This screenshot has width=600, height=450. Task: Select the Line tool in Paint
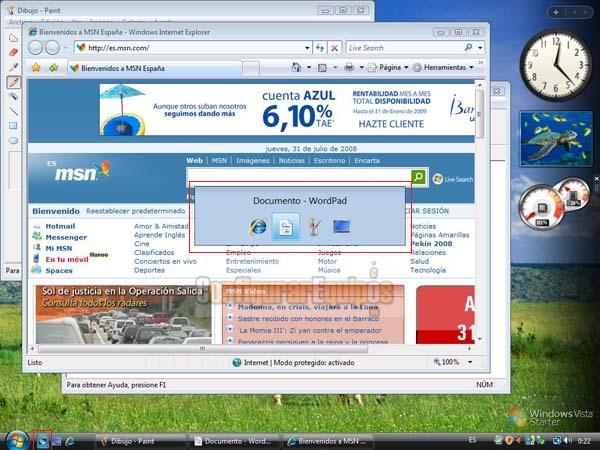coord(13,111)
